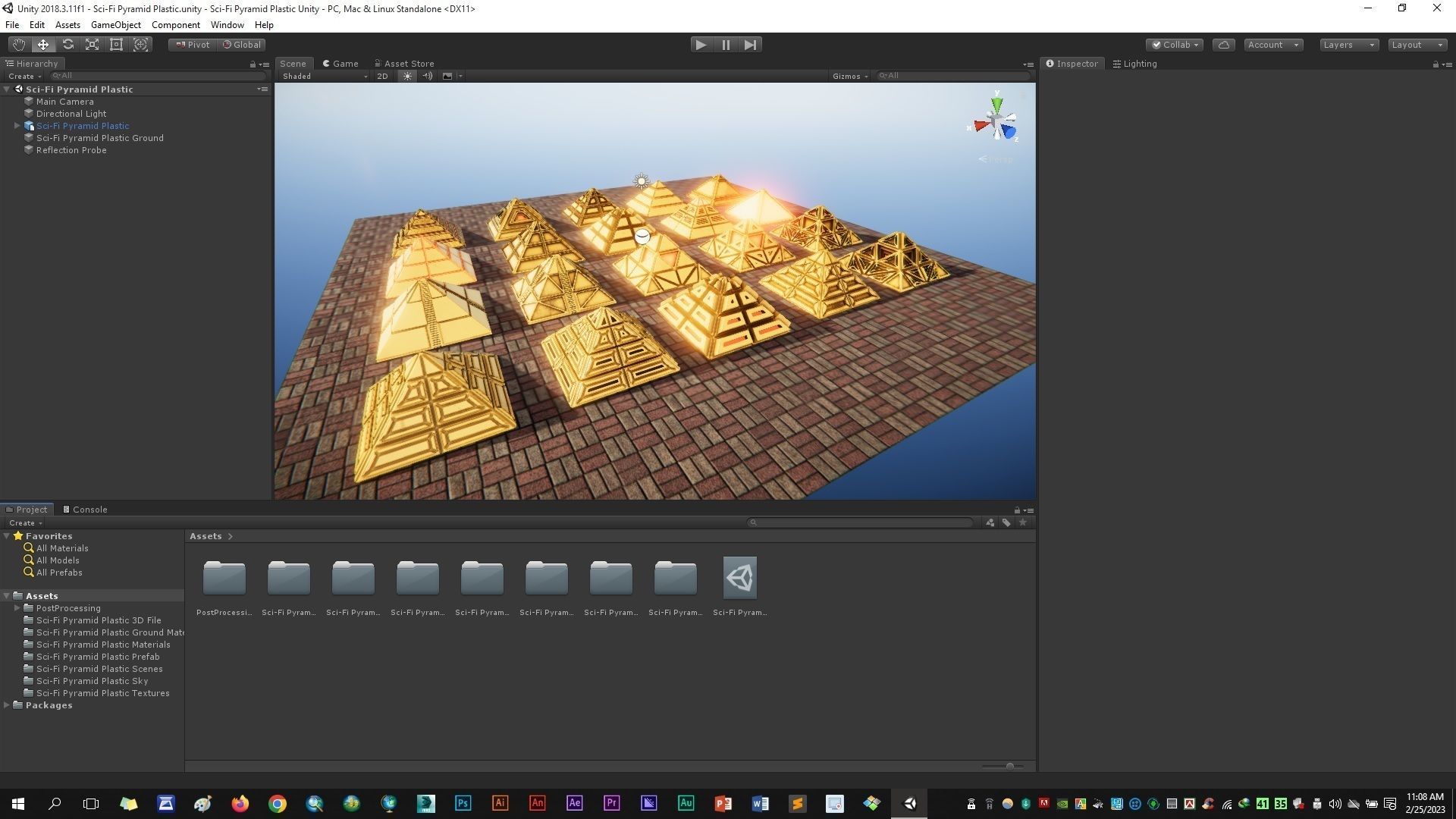Select the Rect Transform tool
The height and width of the screenshot is (819, 1456).
pyautogui.click(x=116, y=45)
